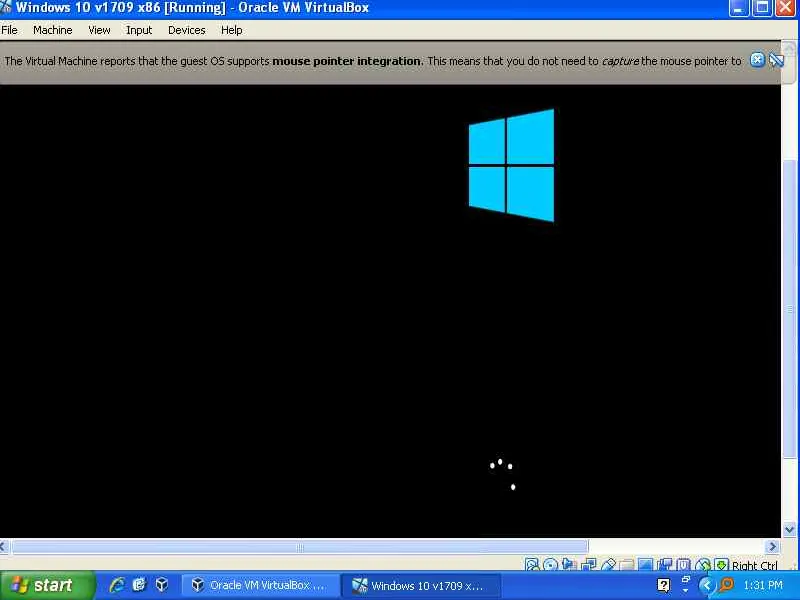Viewport: 800px width, 600px height.
Task: Expand hidden tray icons chevron
Action: click(707, 585)
